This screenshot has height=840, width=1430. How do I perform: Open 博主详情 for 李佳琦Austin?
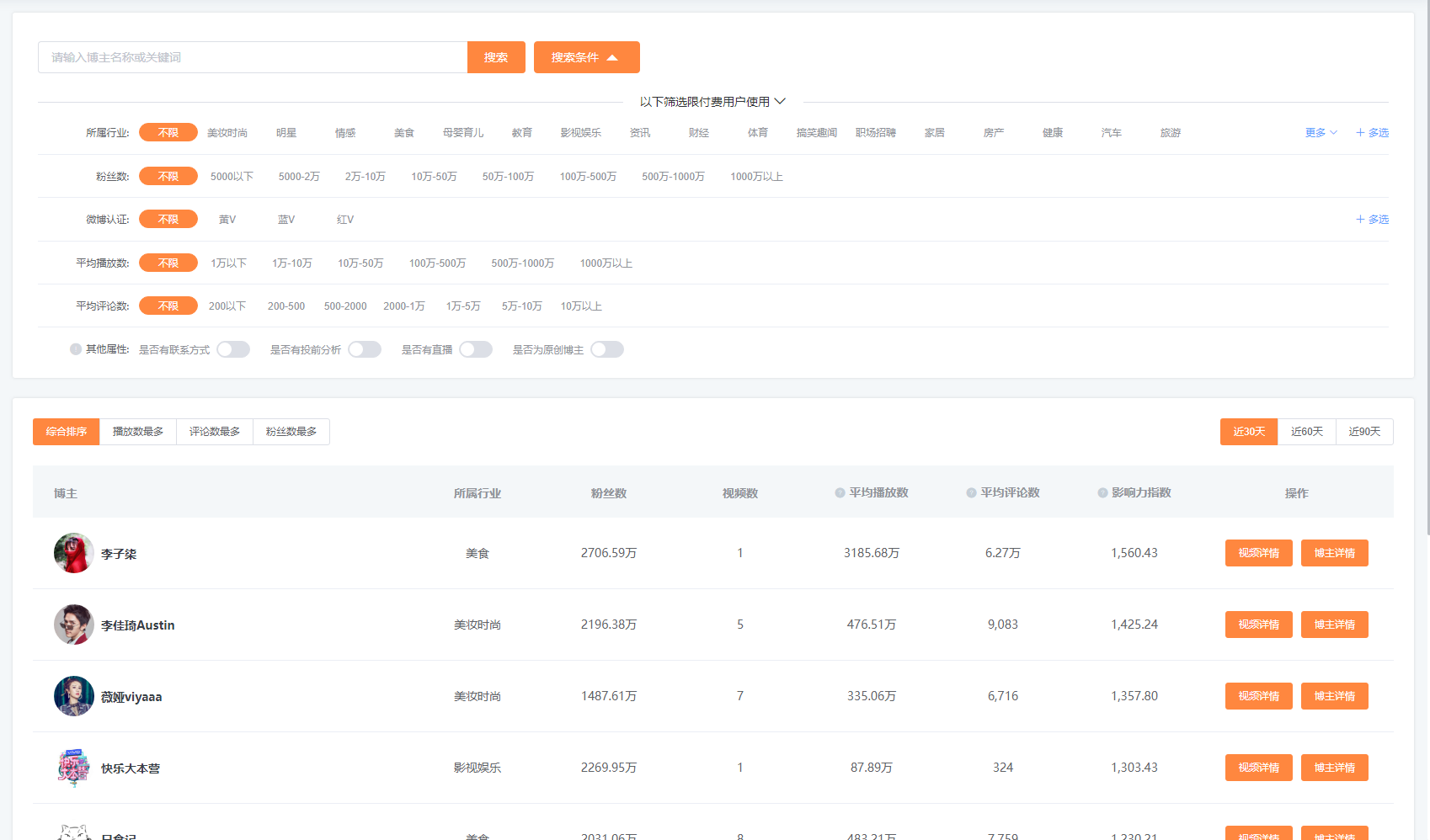[x=1335, y=625]
